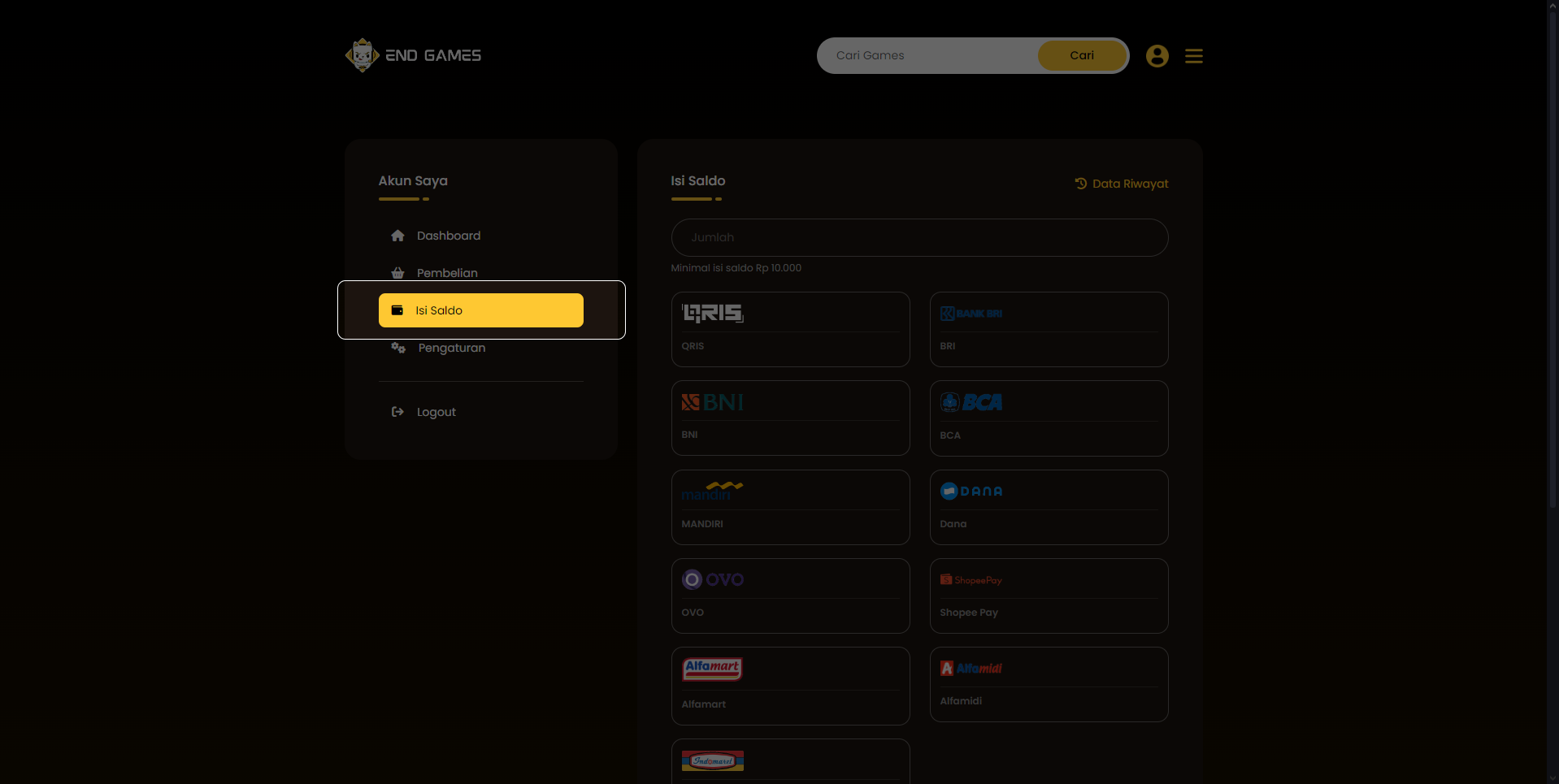Select the BNI payment label
The image size is (1559, 784).
[689, 435]
